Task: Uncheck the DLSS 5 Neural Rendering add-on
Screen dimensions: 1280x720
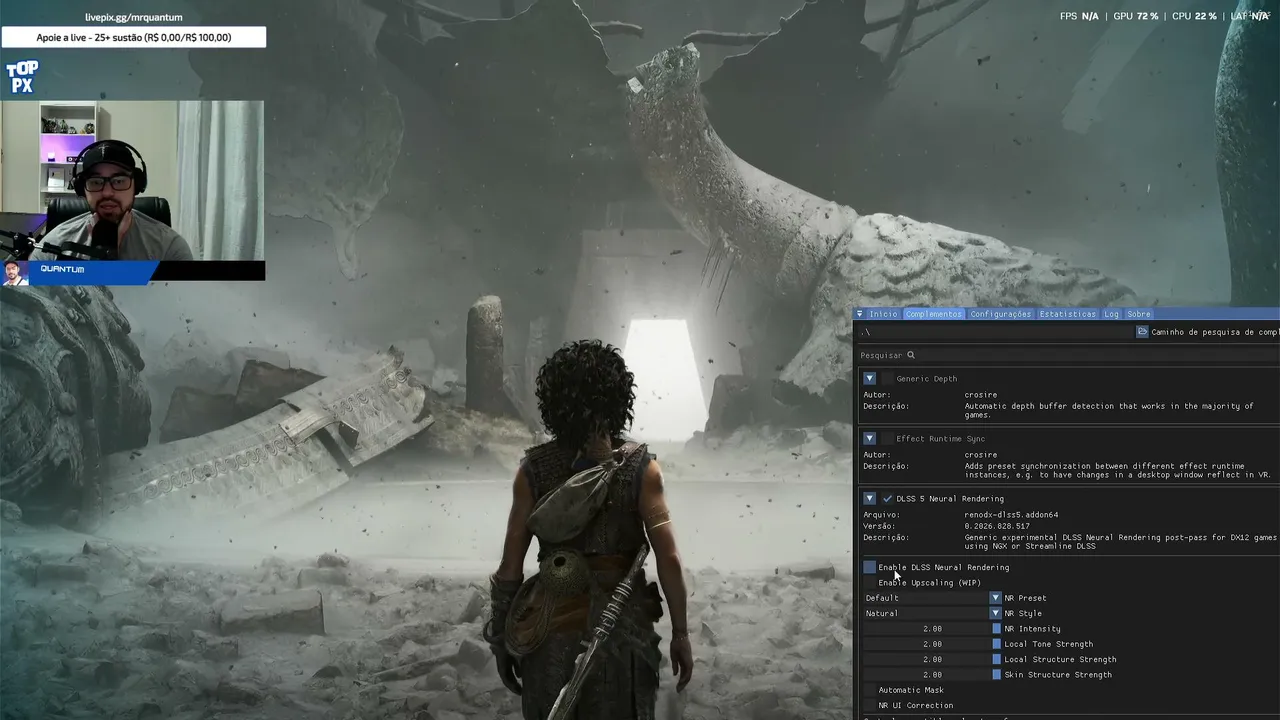Action: 887,499
